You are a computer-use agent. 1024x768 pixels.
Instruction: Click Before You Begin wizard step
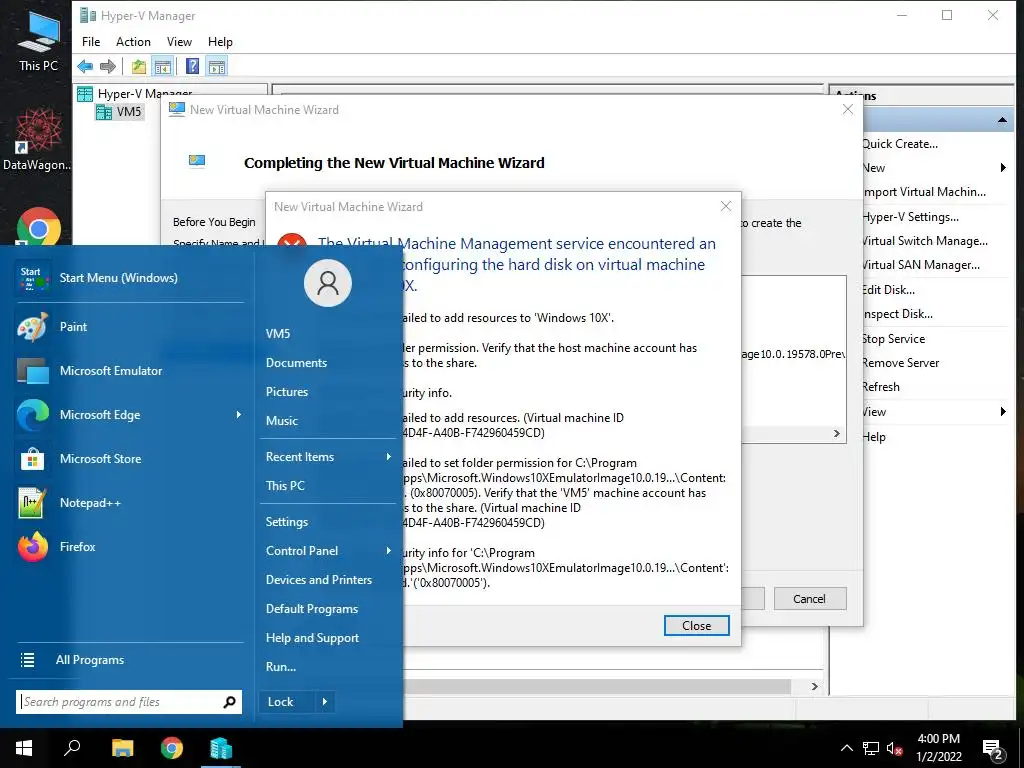coord(214,222)
